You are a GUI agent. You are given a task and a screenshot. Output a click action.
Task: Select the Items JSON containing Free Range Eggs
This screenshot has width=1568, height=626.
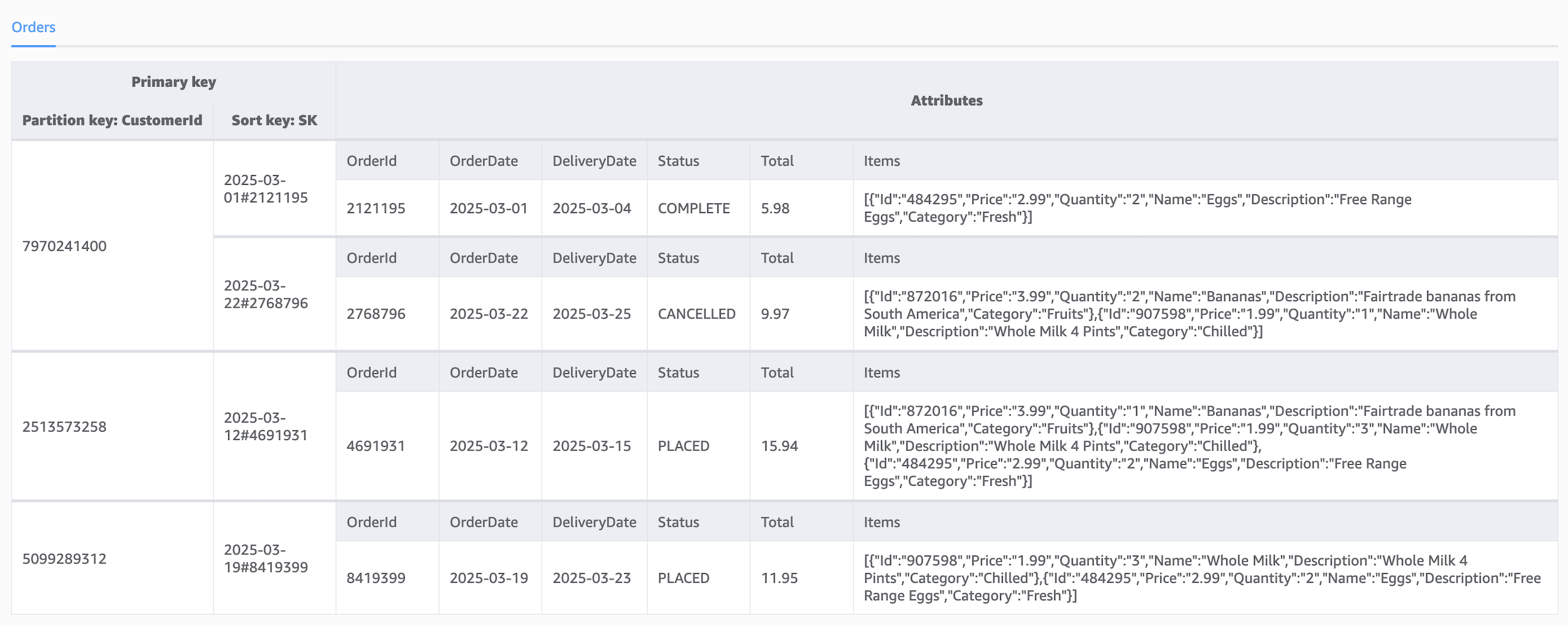pyautogui.click(x=1138, y=208)
